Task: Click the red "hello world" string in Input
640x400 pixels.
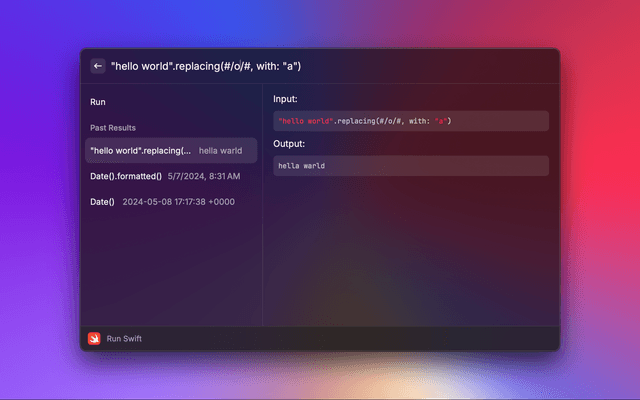Action: coord(304,121)
